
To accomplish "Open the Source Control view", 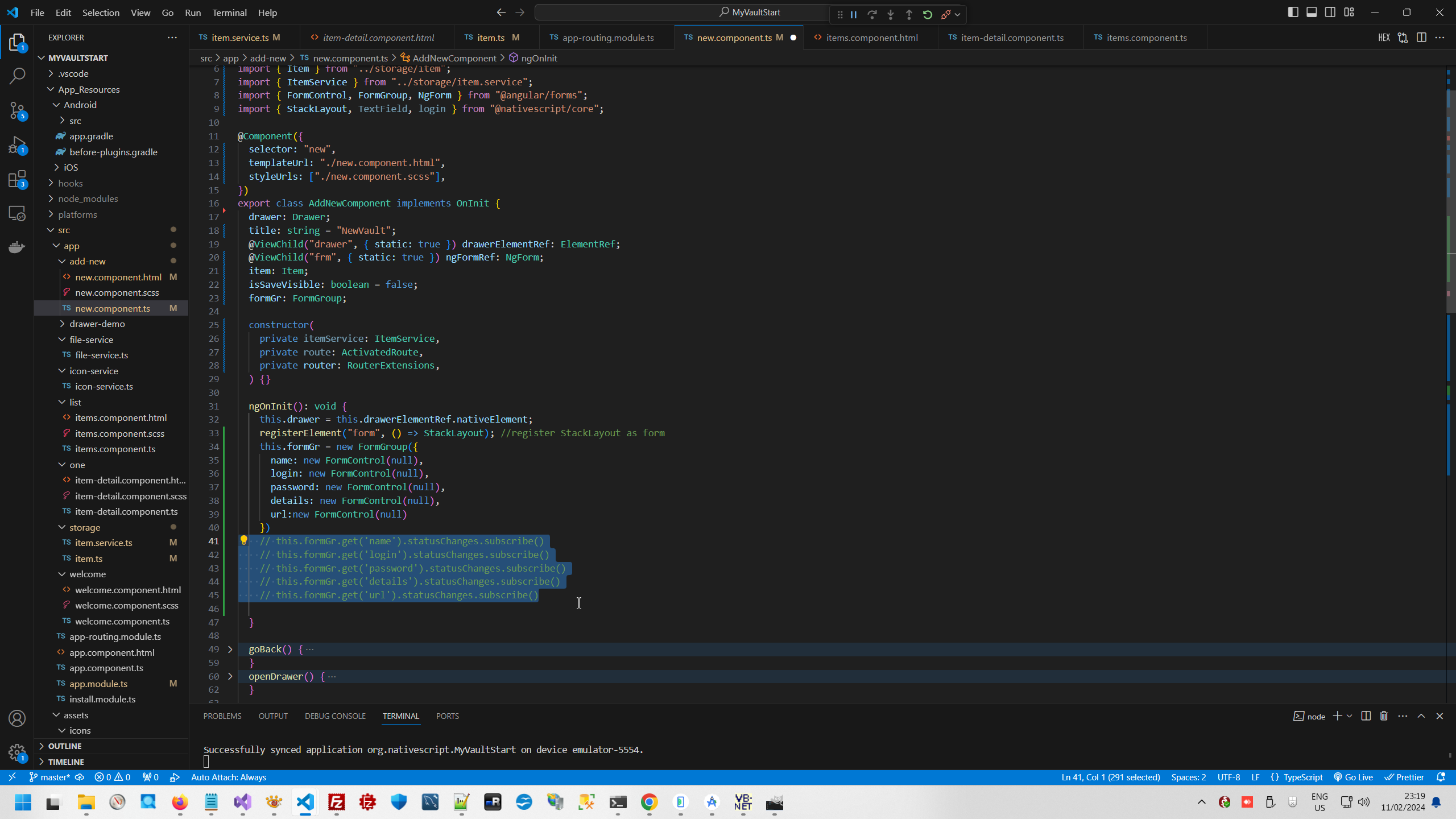I will (x=17, y=110).
